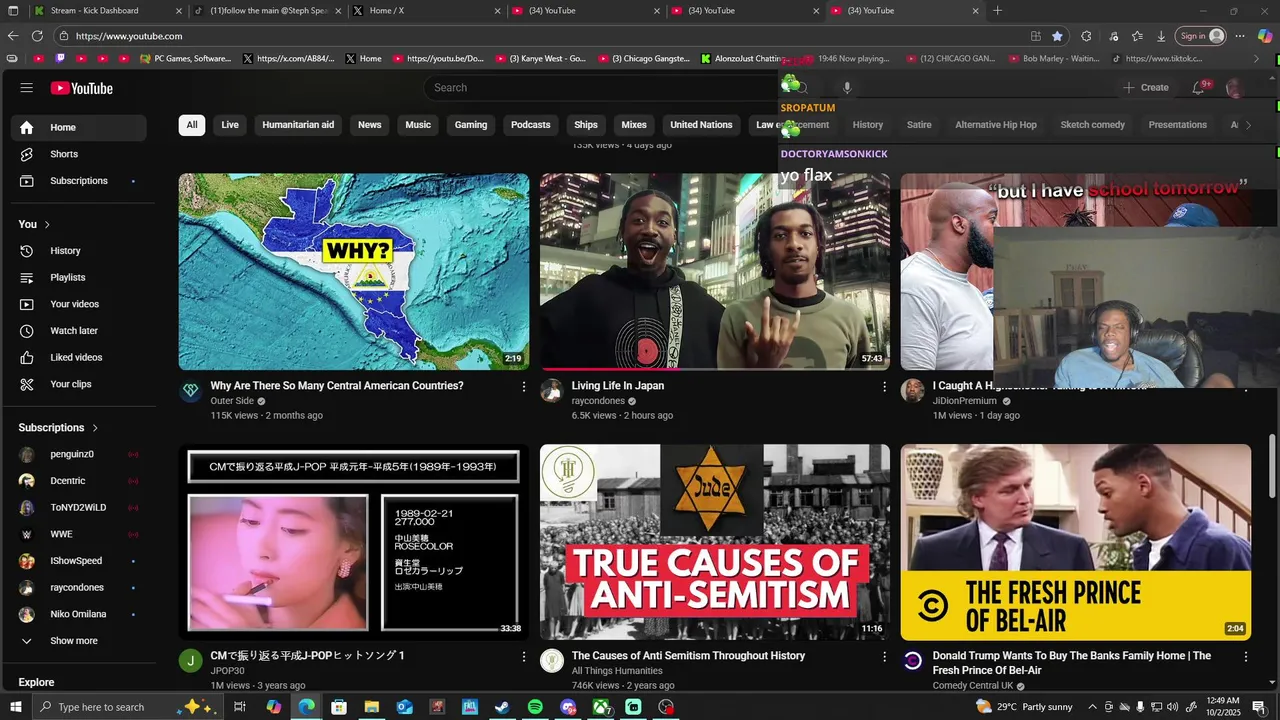Open the Niko Omilana subscription
The image size is (1280, 720).
(79, 614)
